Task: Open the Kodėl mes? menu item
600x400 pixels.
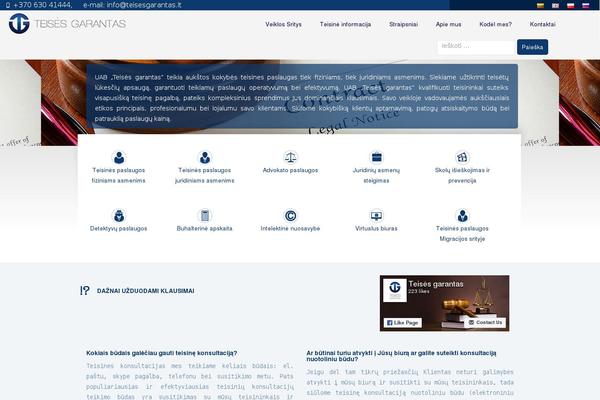Action: coord(496,24)
